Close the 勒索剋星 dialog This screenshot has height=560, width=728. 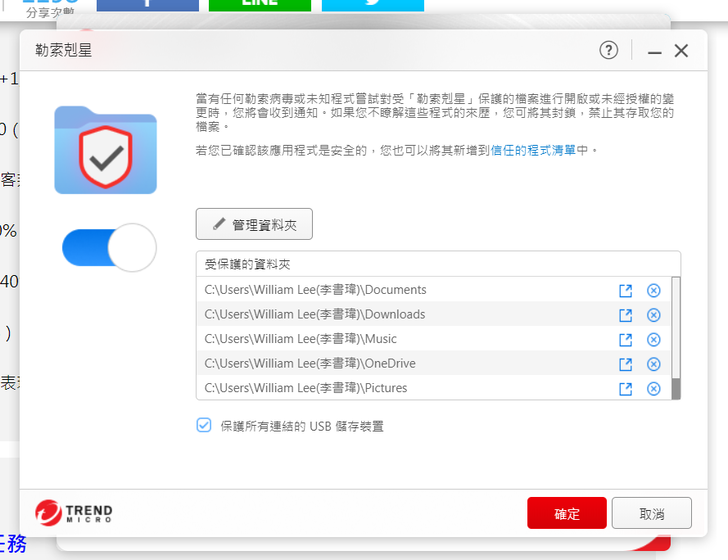[681, 51]
